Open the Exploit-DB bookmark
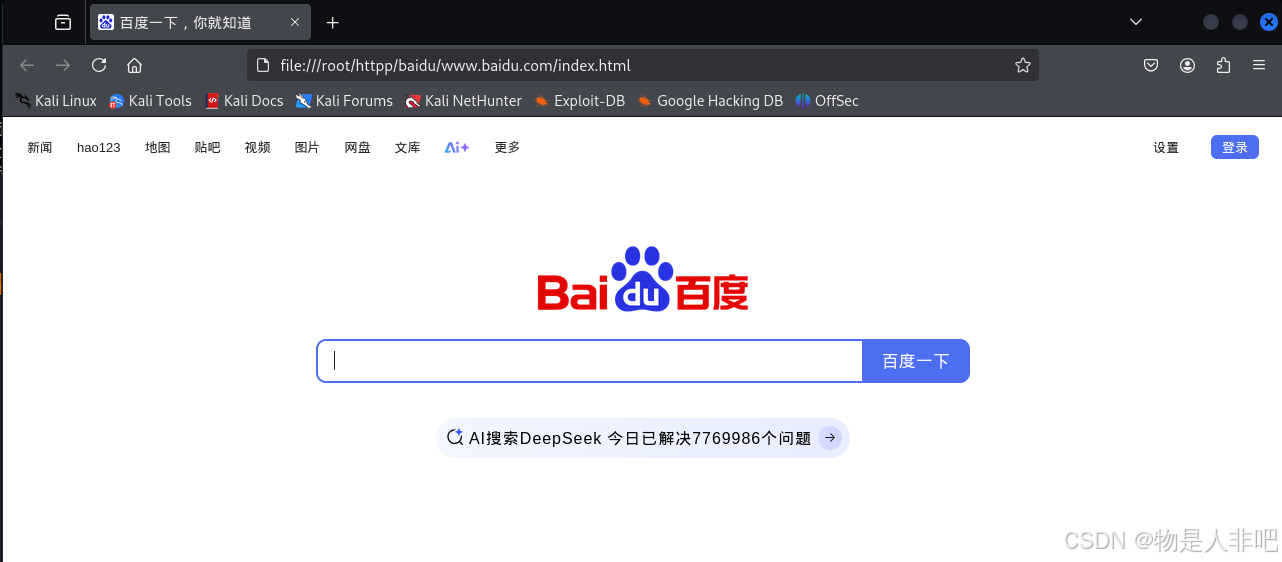 [579, 100]
